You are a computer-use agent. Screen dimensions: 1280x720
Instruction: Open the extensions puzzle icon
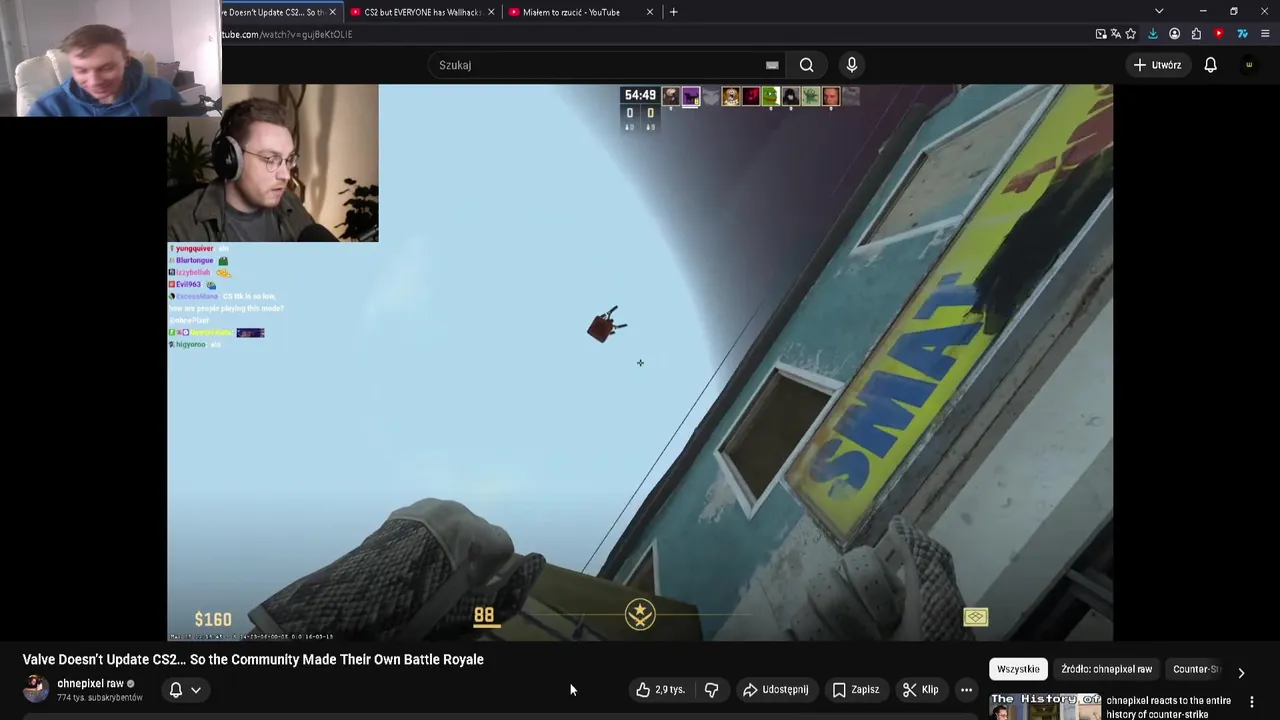click(x=1196, y=34)
